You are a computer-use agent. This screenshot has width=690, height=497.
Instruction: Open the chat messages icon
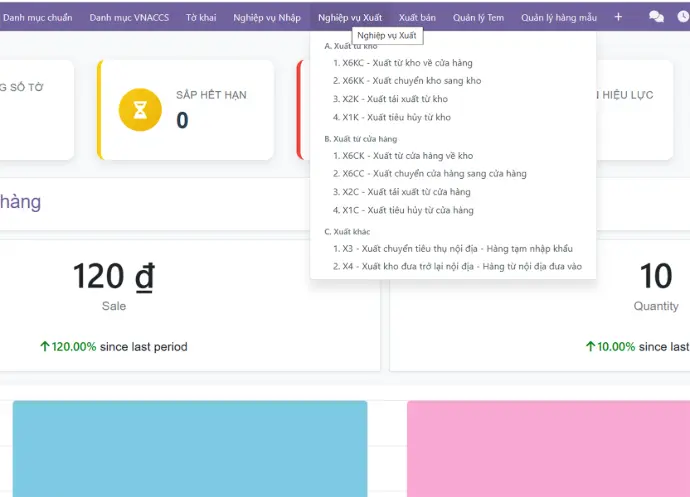point(656,17)
